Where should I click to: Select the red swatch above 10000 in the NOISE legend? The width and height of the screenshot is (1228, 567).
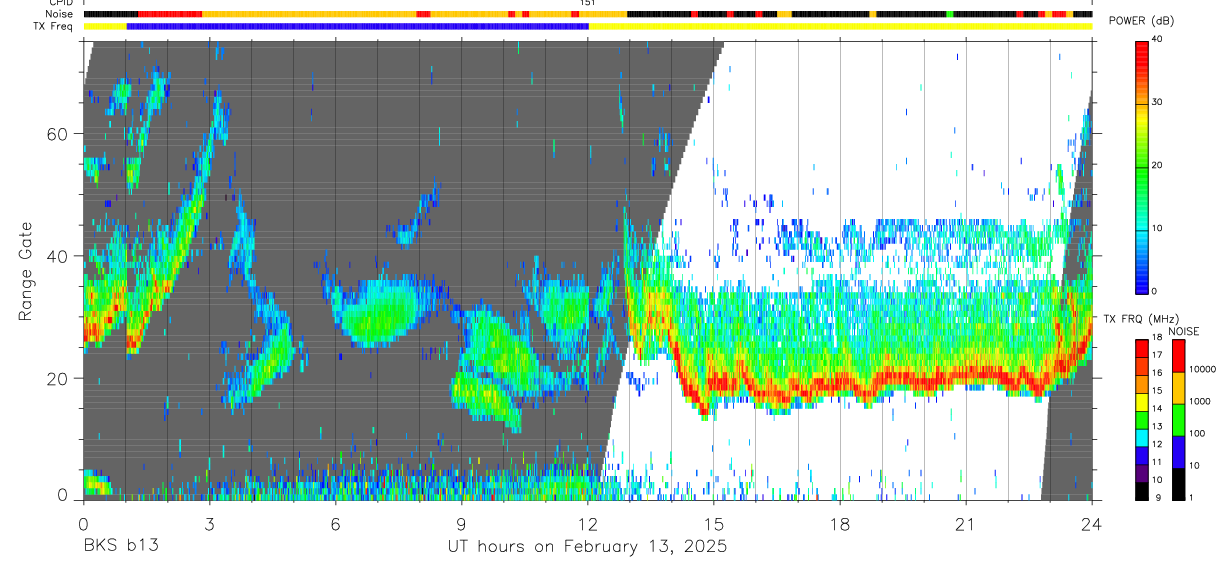pyautogui.click(x=1178, y=356)
